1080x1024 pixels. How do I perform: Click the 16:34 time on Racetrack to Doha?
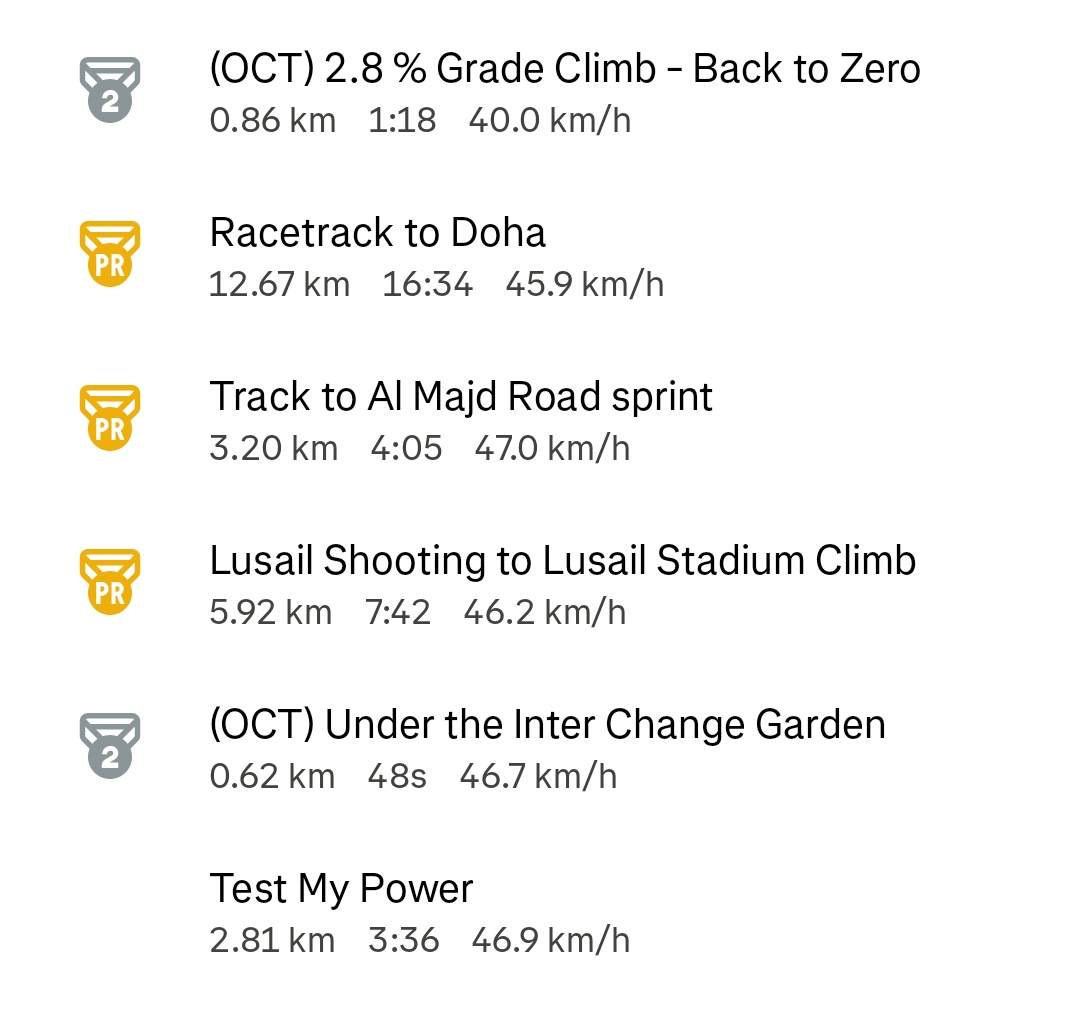(428, 284)
